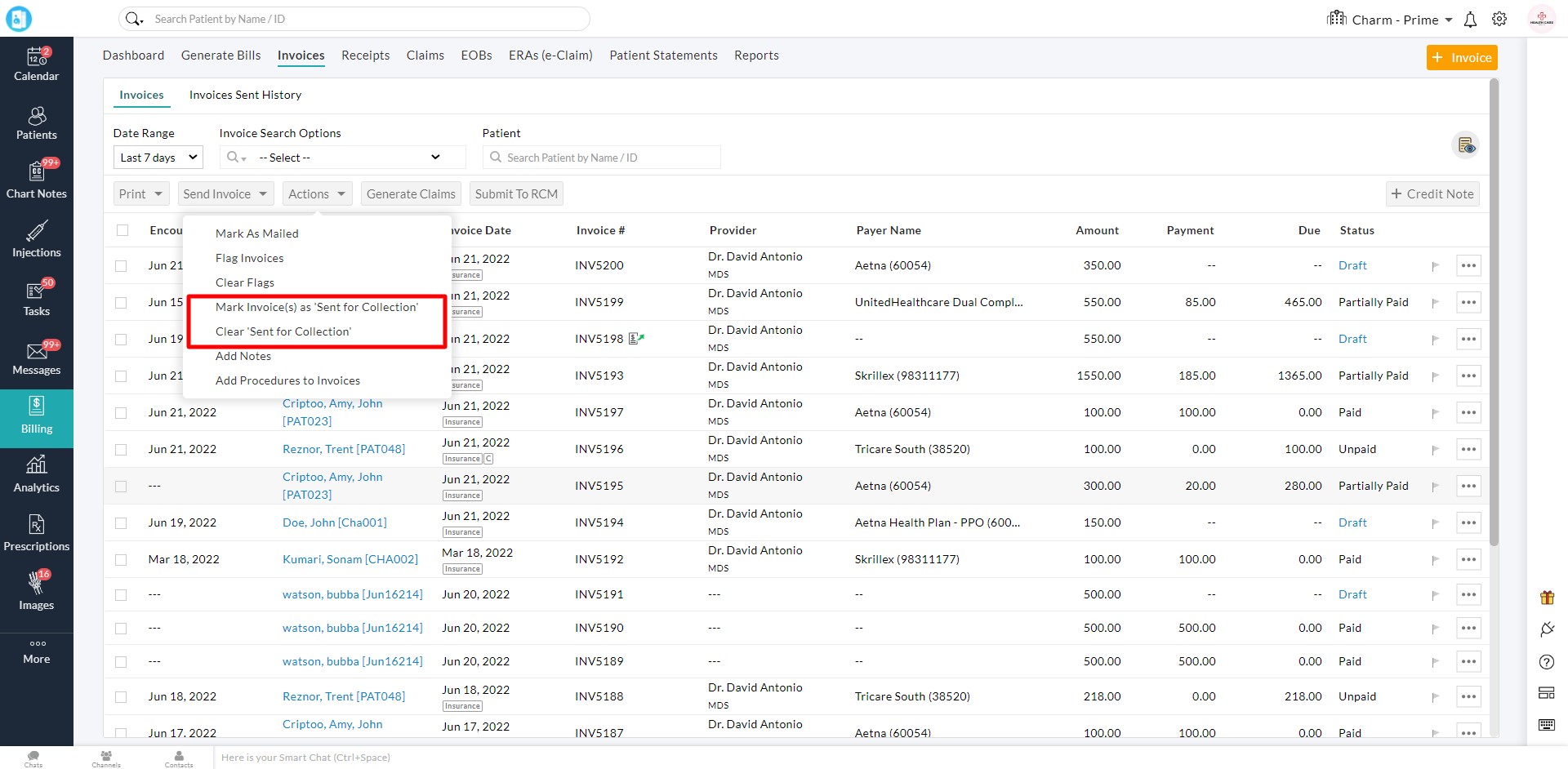Select checkbox for invoice INV5192 row
Image resolution: width=1568 pixels, height=769 pixels.
pyautogui.click(x=121, y=560)
